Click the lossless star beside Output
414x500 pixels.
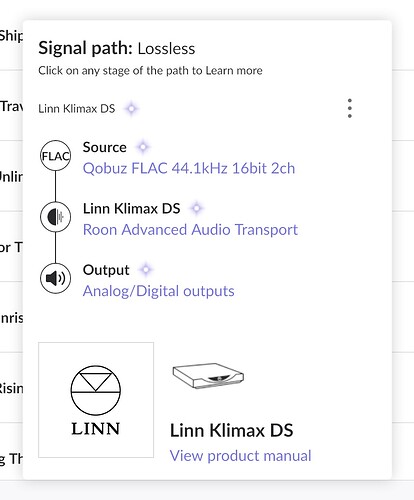click(x=146, y=269)
